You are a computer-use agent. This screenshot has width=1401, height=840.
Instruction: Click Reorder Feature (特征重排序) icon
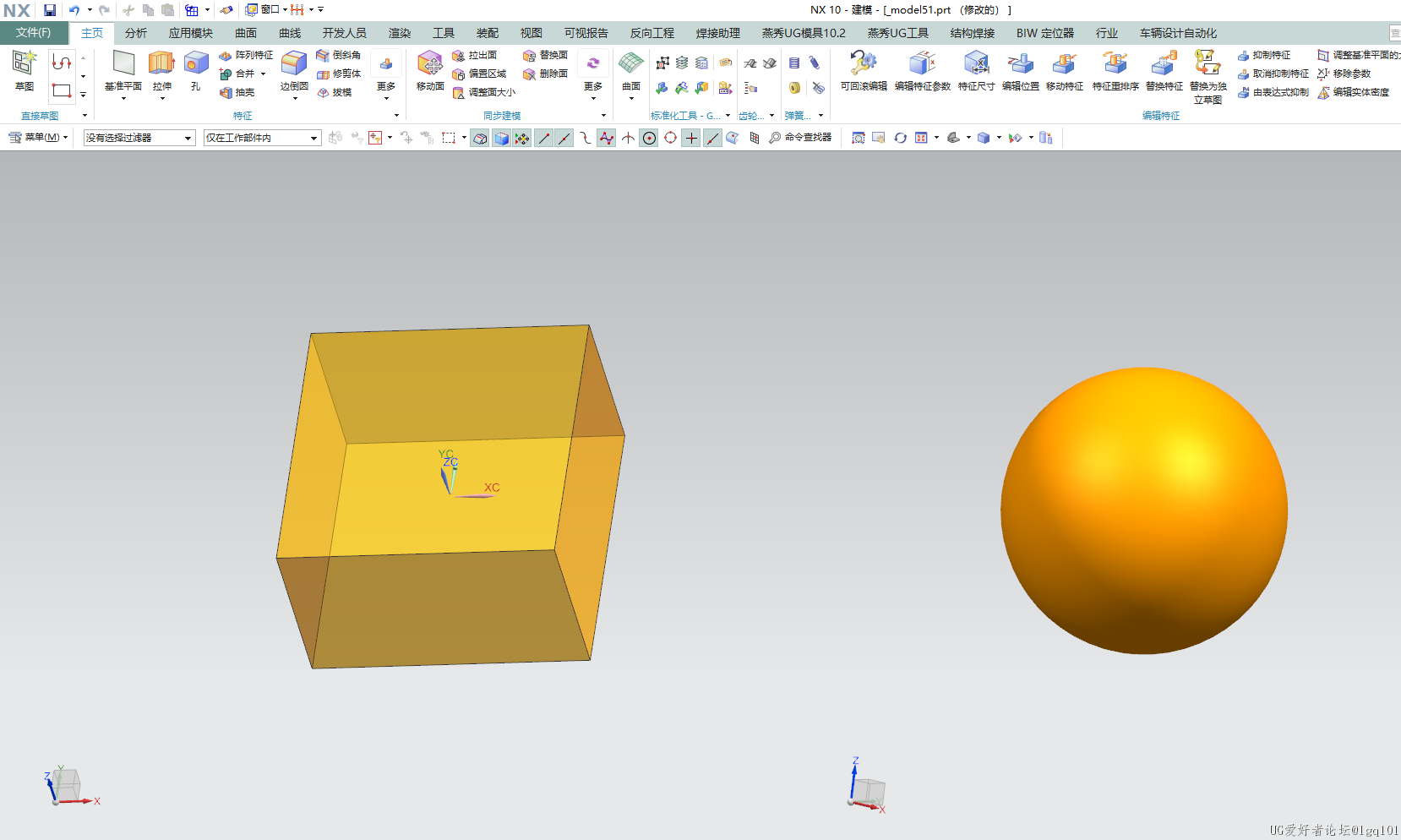click(1115, 63)
